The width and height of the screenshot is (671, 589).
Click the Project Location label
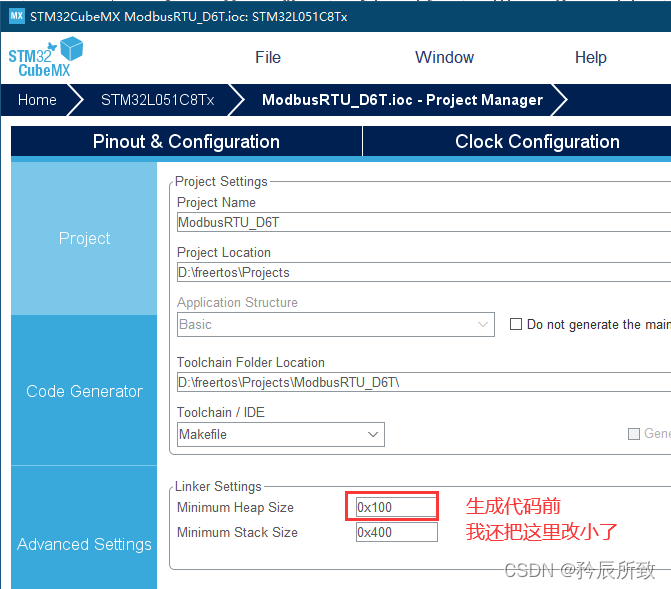click(x=224, y=252)
